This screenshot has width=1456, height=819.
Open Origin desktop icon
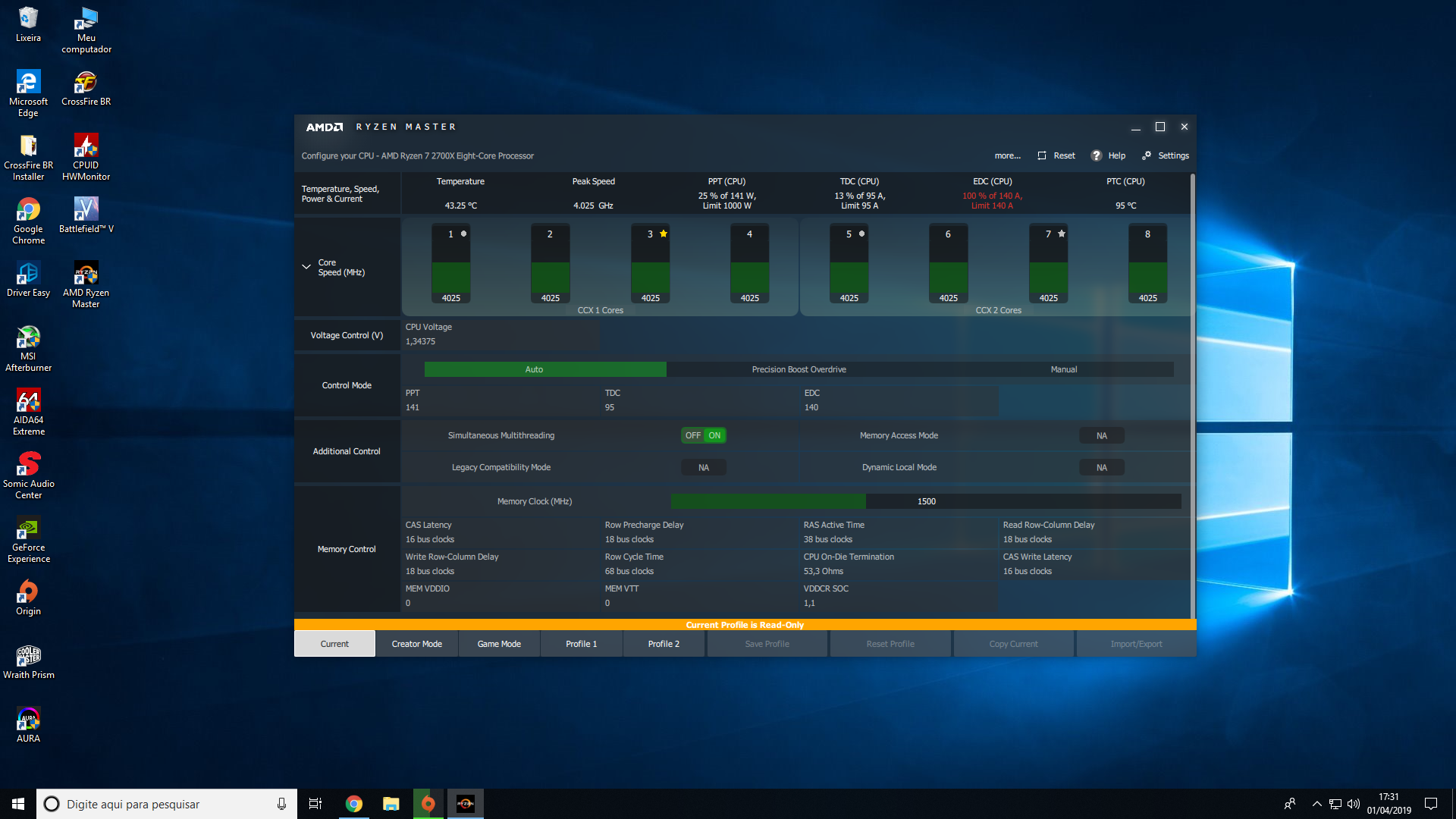pyautogui.click(x=28, y=598)
